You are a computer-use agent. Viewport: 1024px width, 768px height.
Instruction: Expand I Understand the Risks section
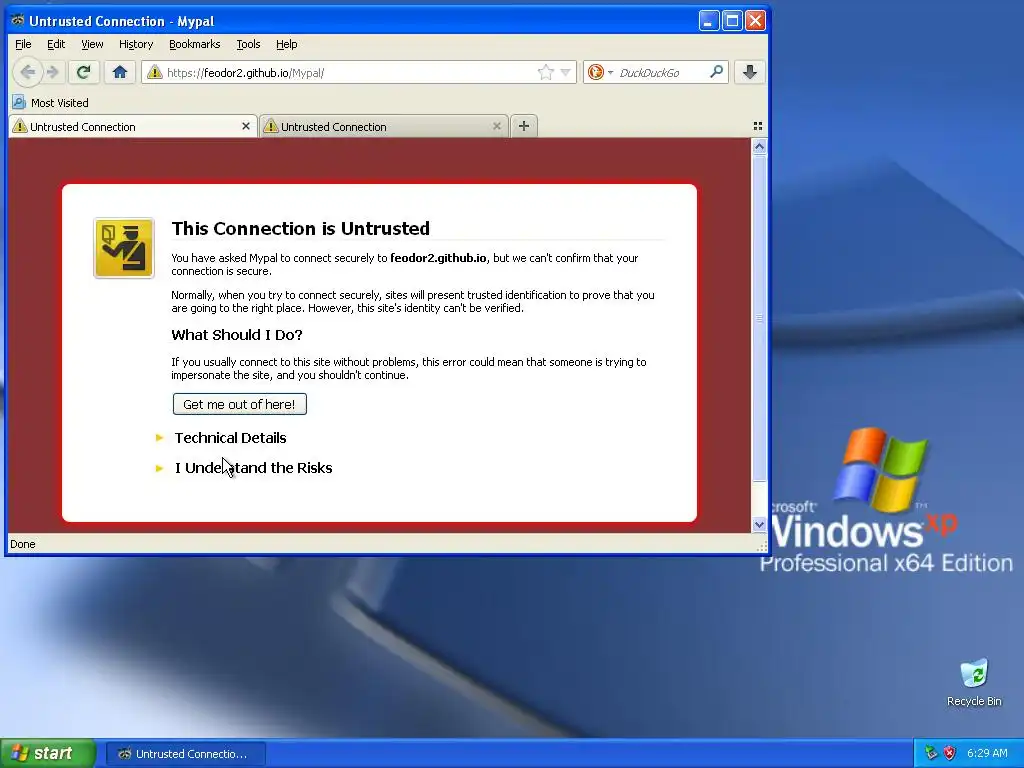(253, 468)
